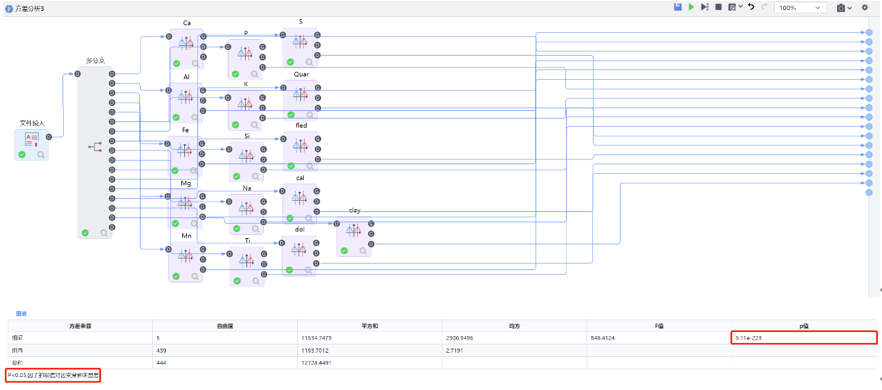Select the Ca analysis node
Viewport: 882px width, 390px height.
point(186,42)
